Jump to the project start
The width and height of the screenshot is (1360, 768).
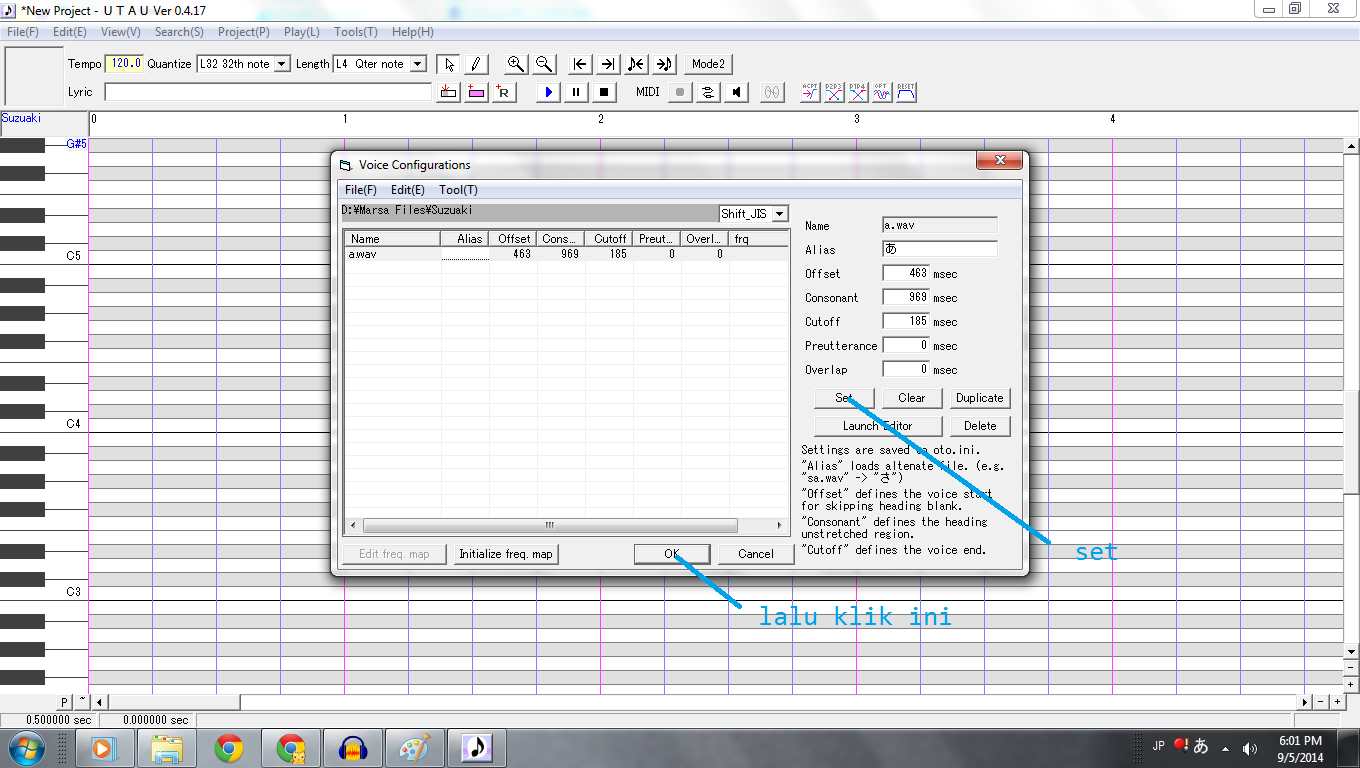click(578, 63)
